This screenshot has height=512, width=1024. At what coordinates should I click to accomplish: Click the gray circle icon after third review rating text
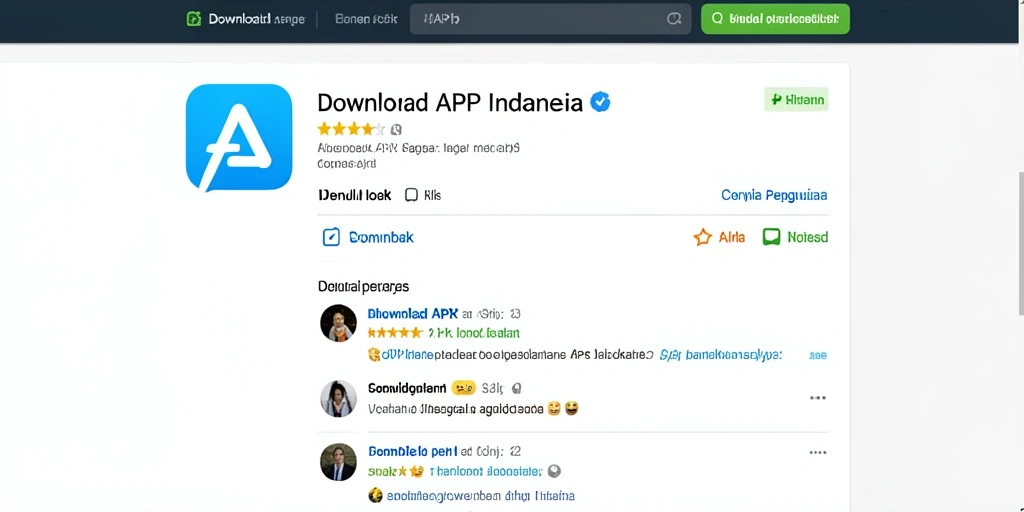[x=554, y=471]
